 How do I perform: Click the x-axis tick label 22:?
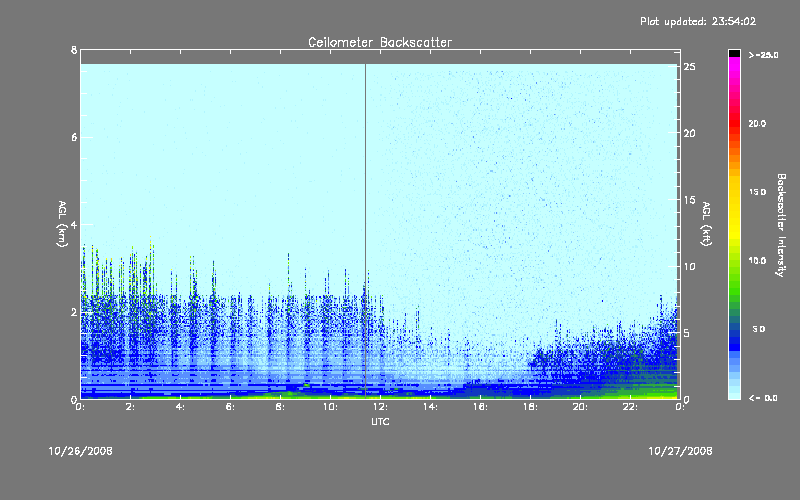tap(630, 407)
